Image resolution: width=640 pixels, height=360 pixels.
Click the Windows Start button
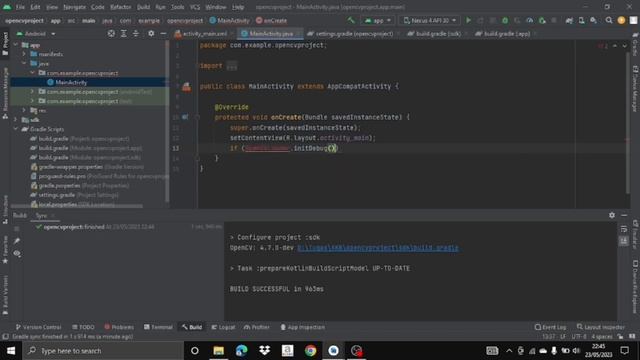[11, 351]
